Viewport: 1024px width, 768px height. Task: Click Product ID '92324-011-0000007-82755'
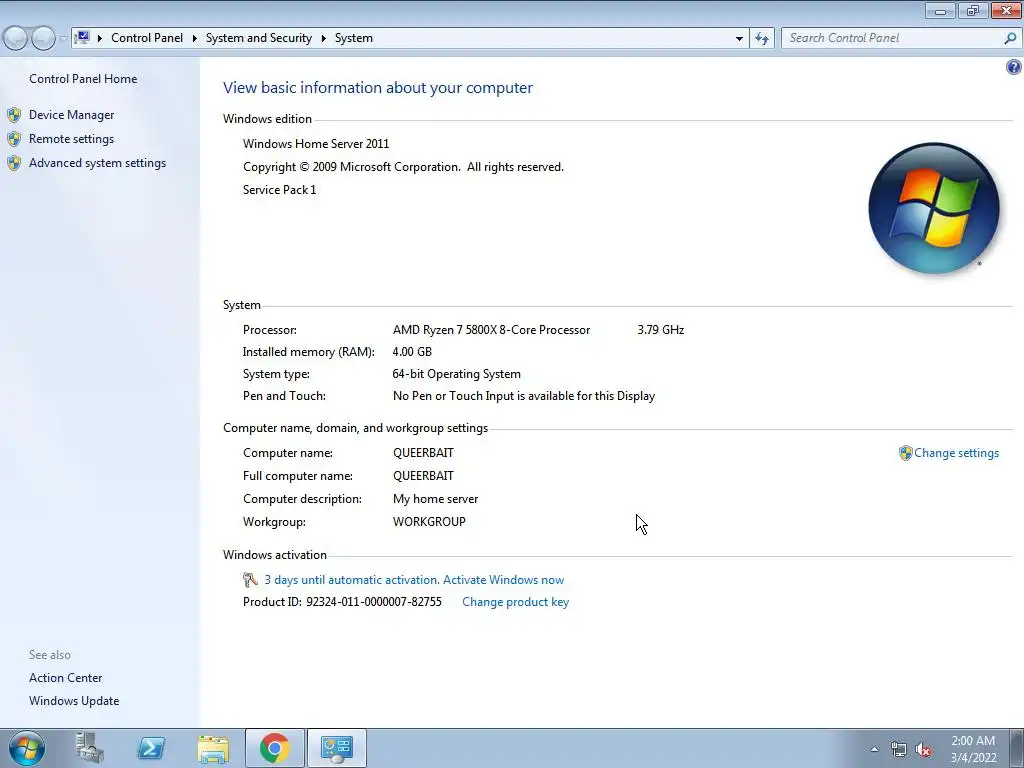374,602
